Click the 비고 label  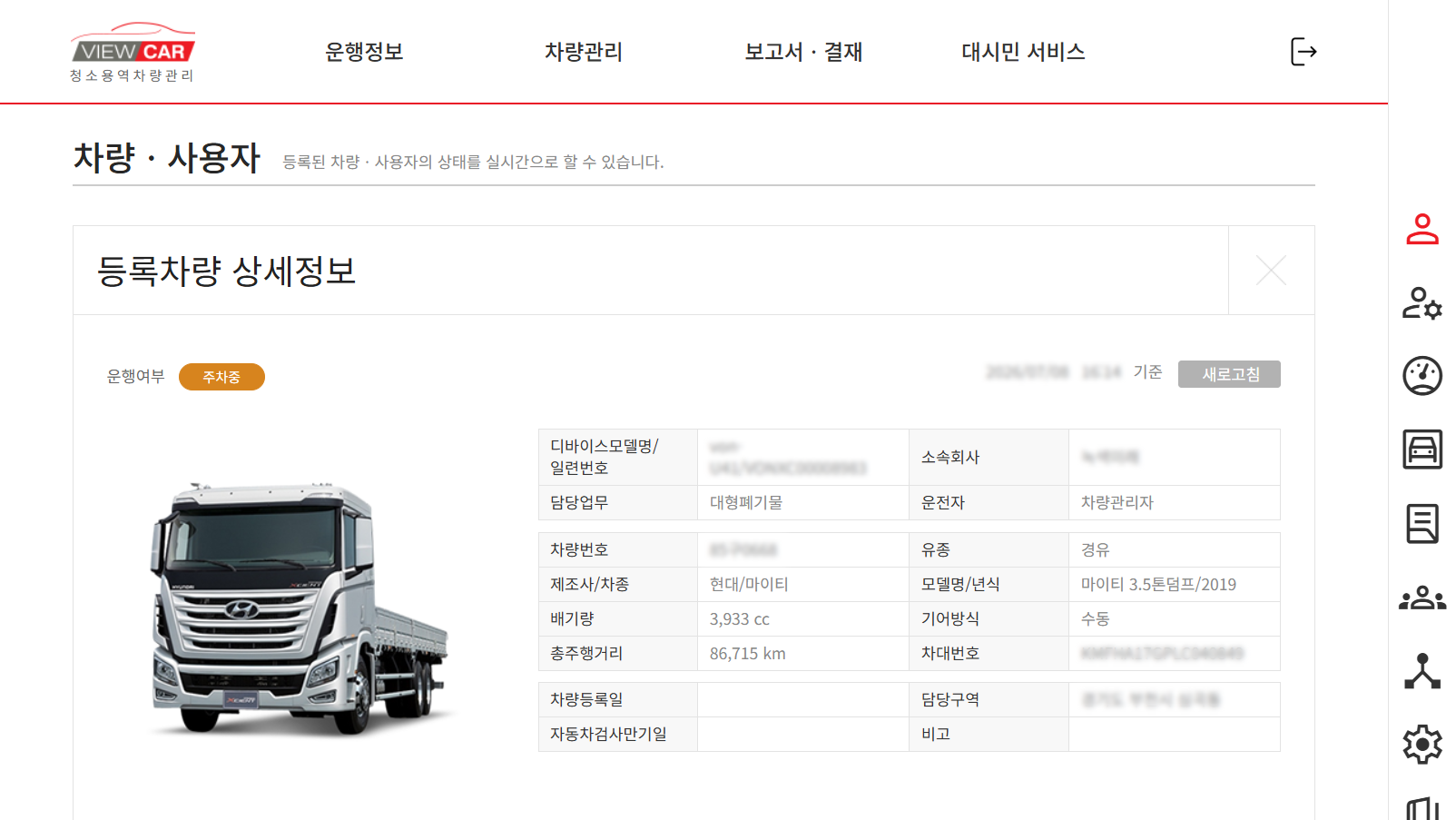[x=936, y=735]
